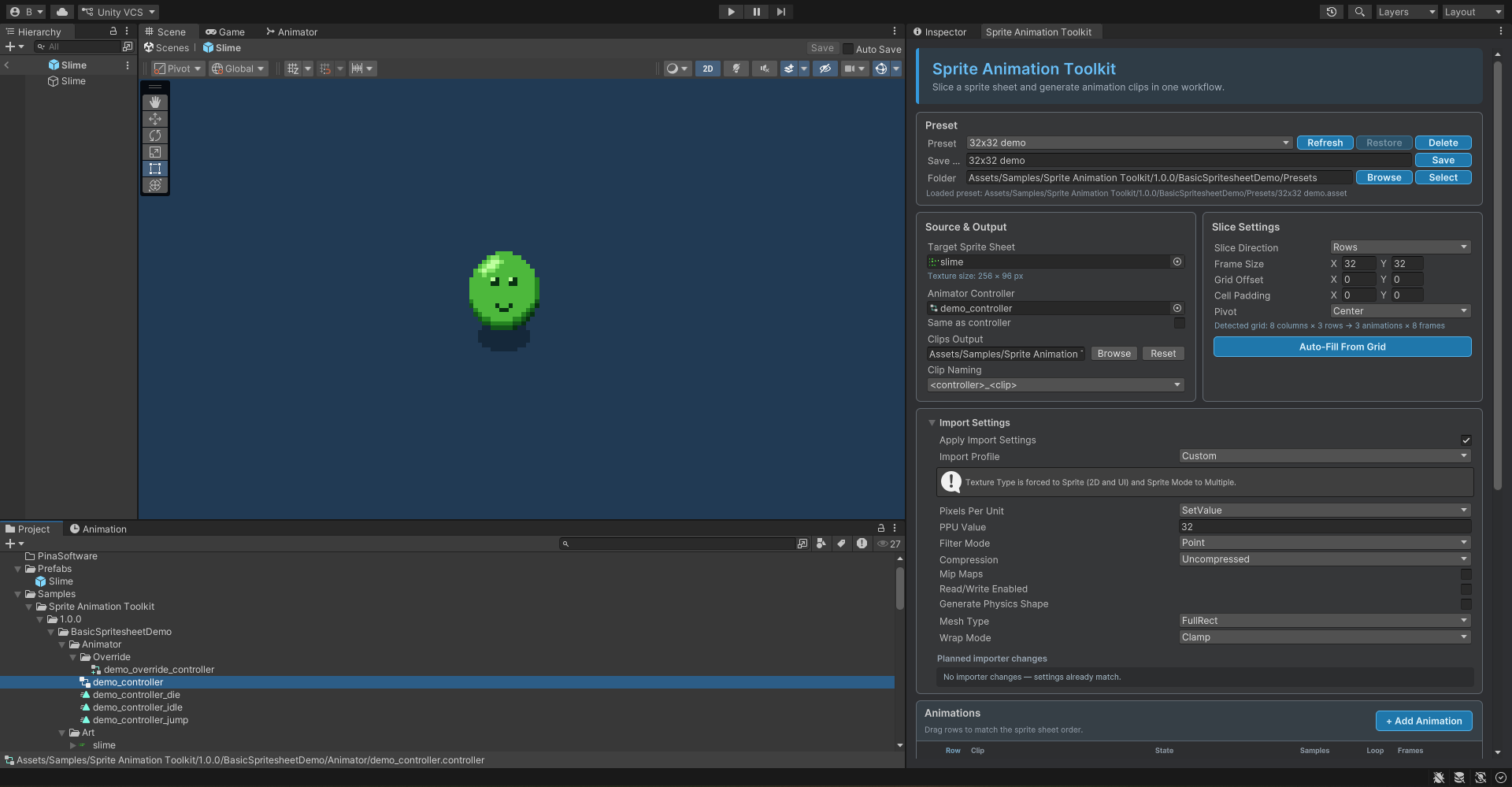Select the Rect tool in Scene
1512x787 pixels.
point(155,169)
